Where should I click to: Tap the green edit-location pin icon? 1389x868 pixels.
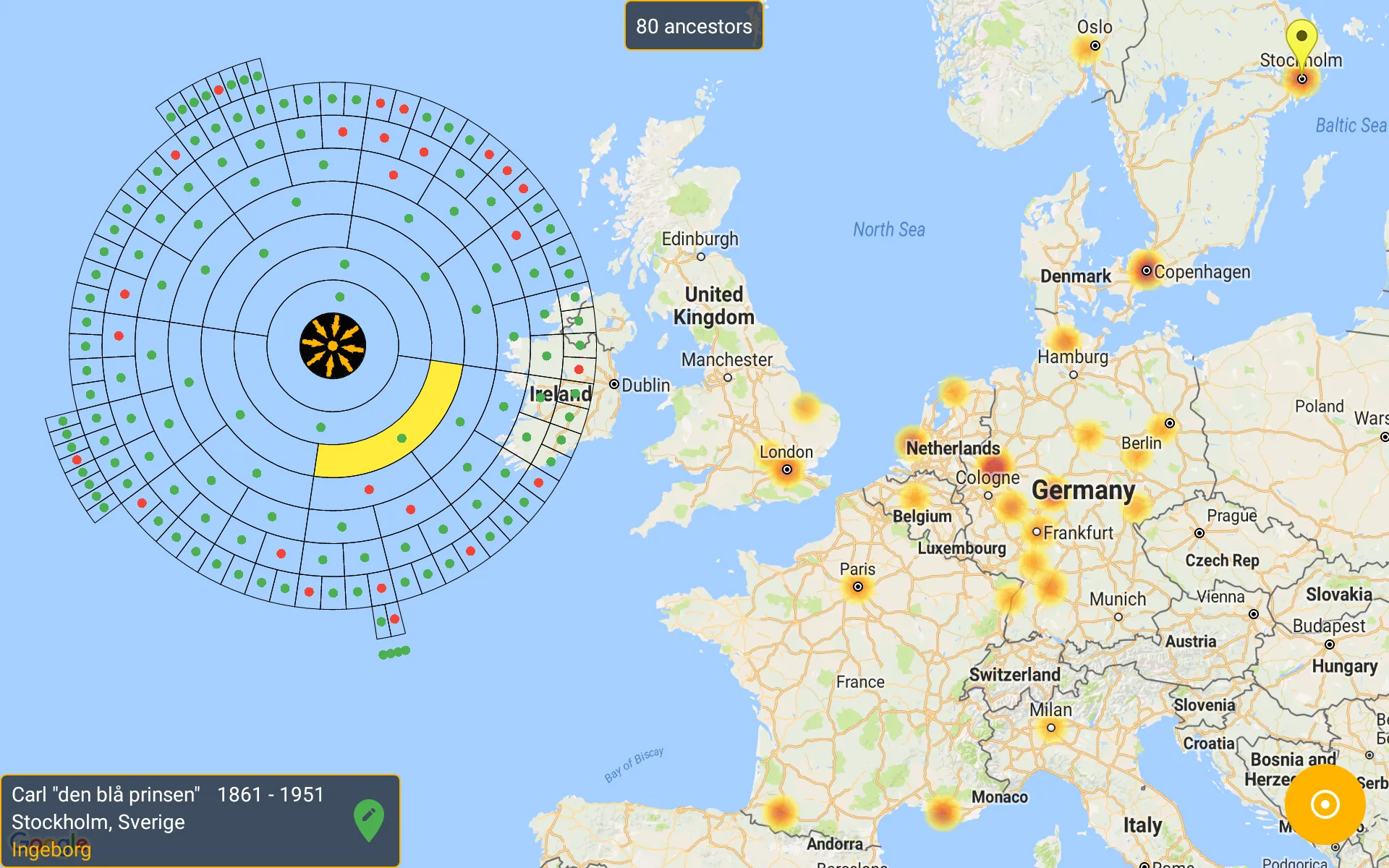(x=369, y=820)
